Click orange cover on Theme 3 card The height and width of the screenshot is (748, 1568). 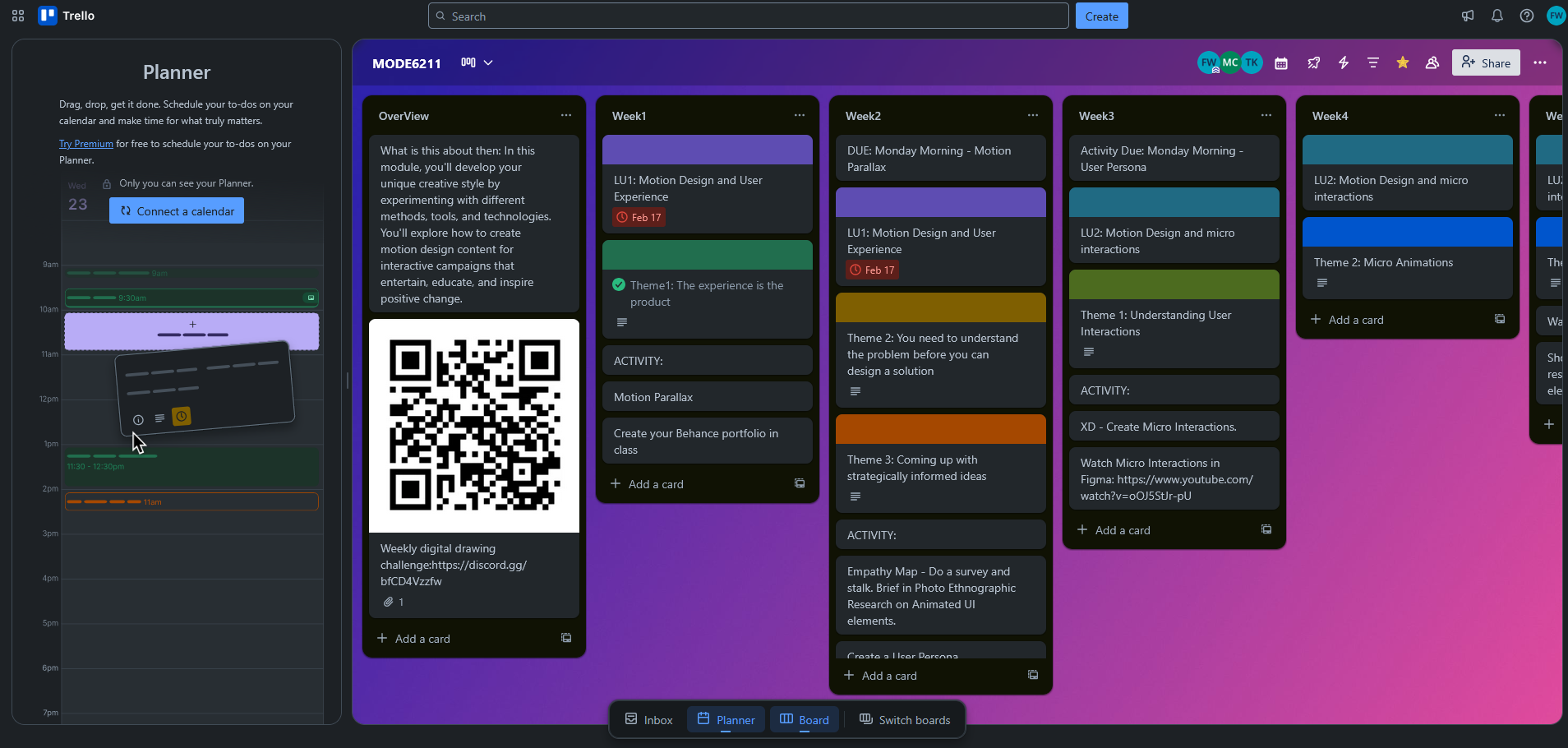click(941, 429)
